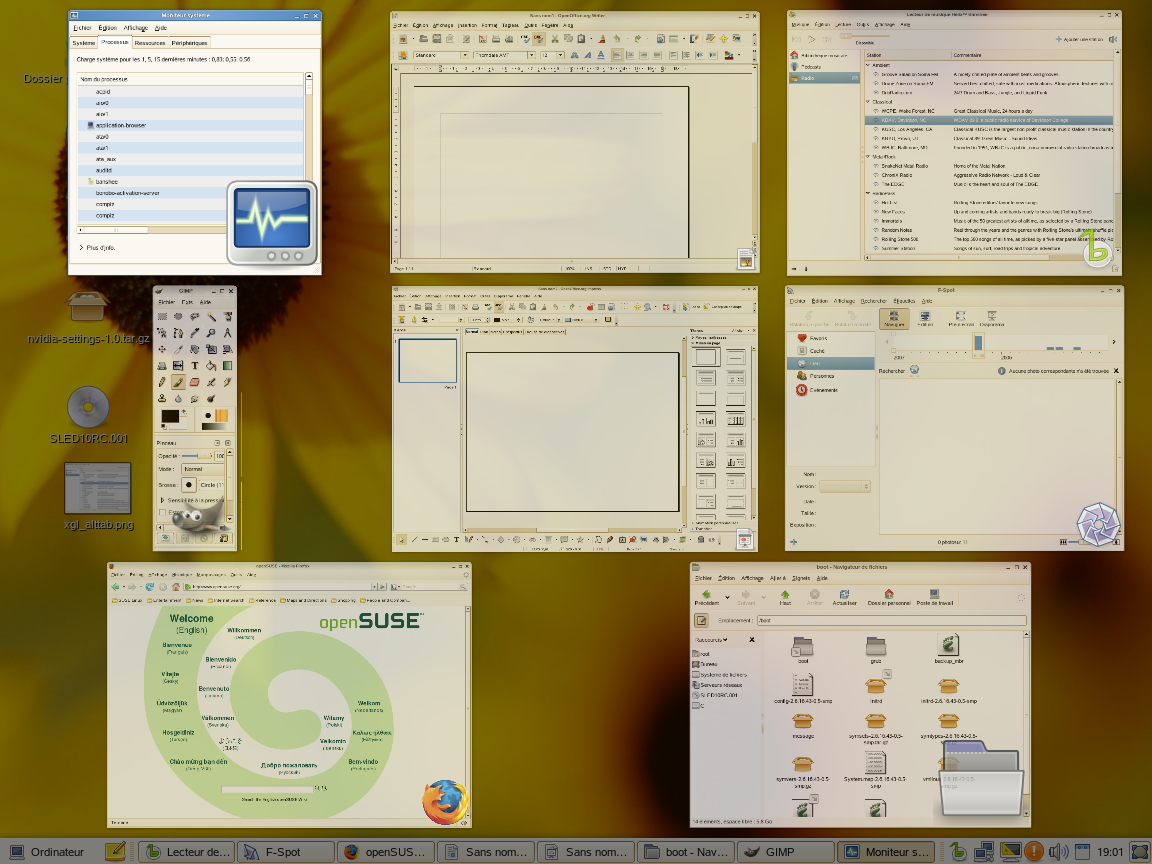Open backup_mbr file in file browser
The height and width of the screenshot is (864, 1152).
coord(948,649)
